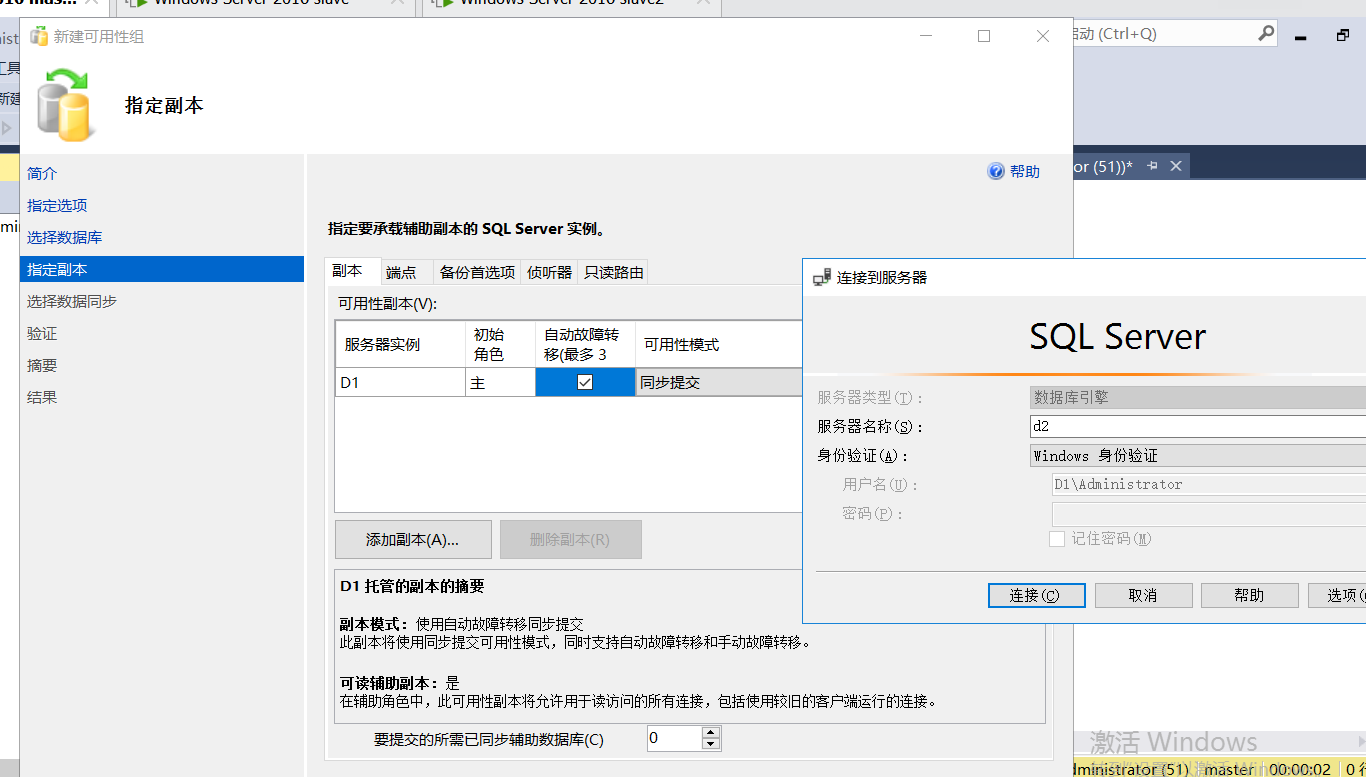Click the quick launch search magnifier icon
The height and width of the screenshot is (777, 1366).
click(1266, 34)
